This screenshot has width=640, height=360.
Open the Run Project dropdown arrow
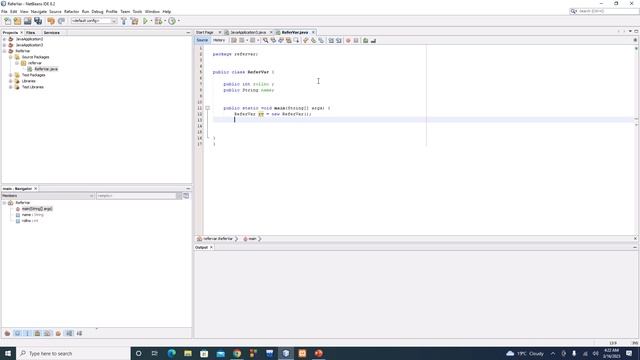[151, 21]
